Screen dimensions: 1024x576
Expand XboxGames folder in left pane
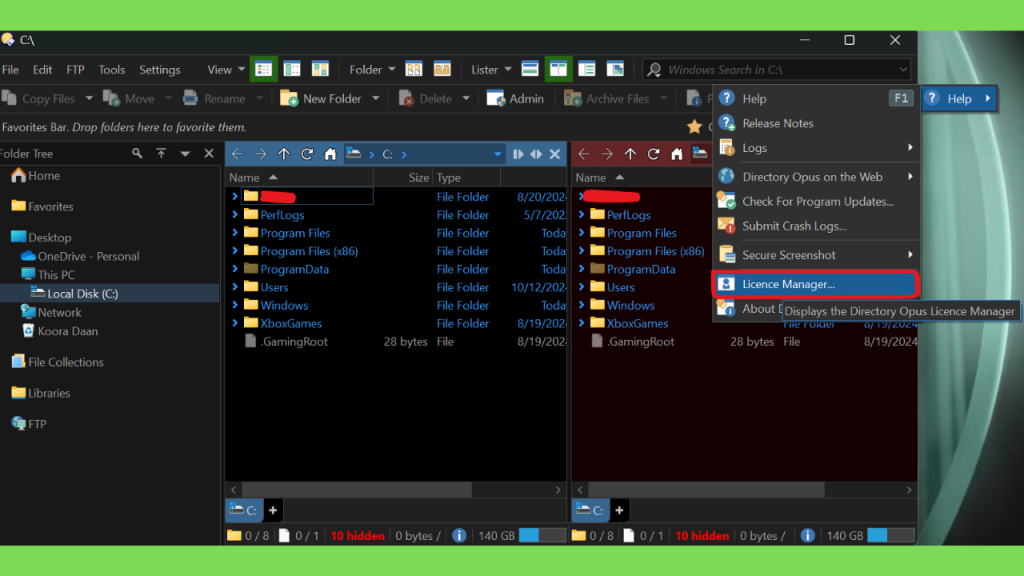tap(234, 323)
